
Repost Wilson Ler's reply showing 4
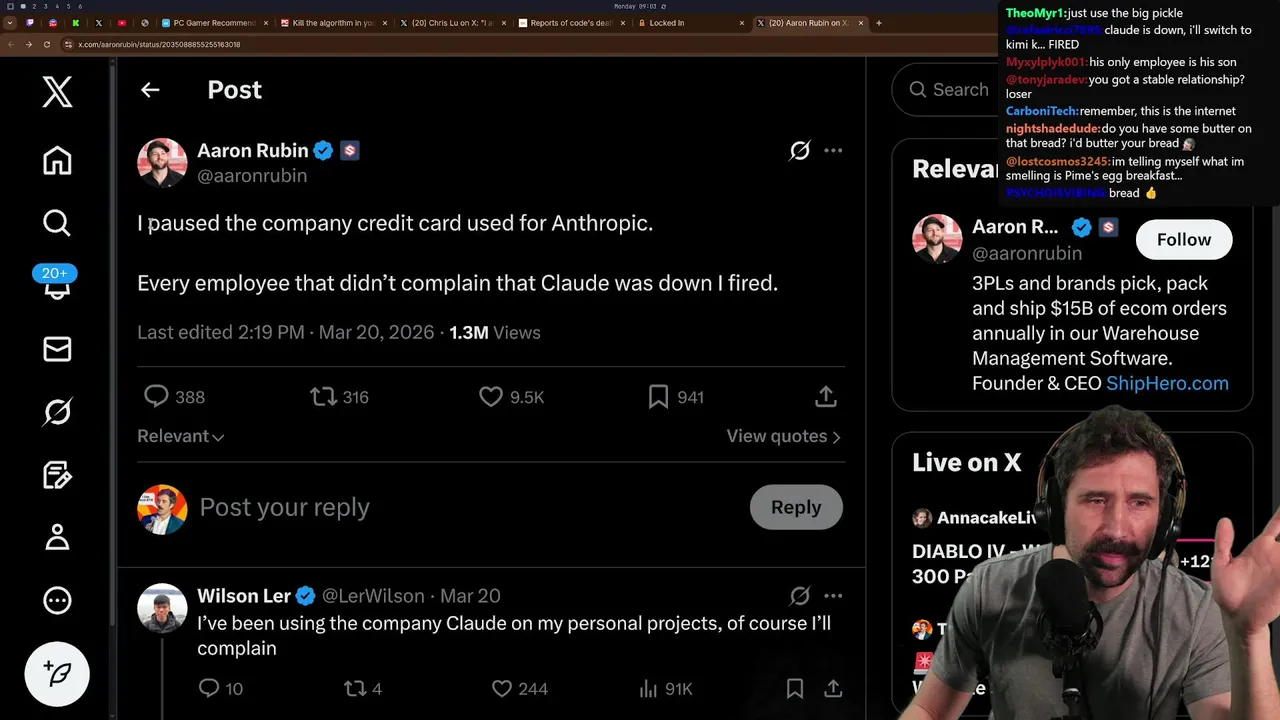click(355, 688)
